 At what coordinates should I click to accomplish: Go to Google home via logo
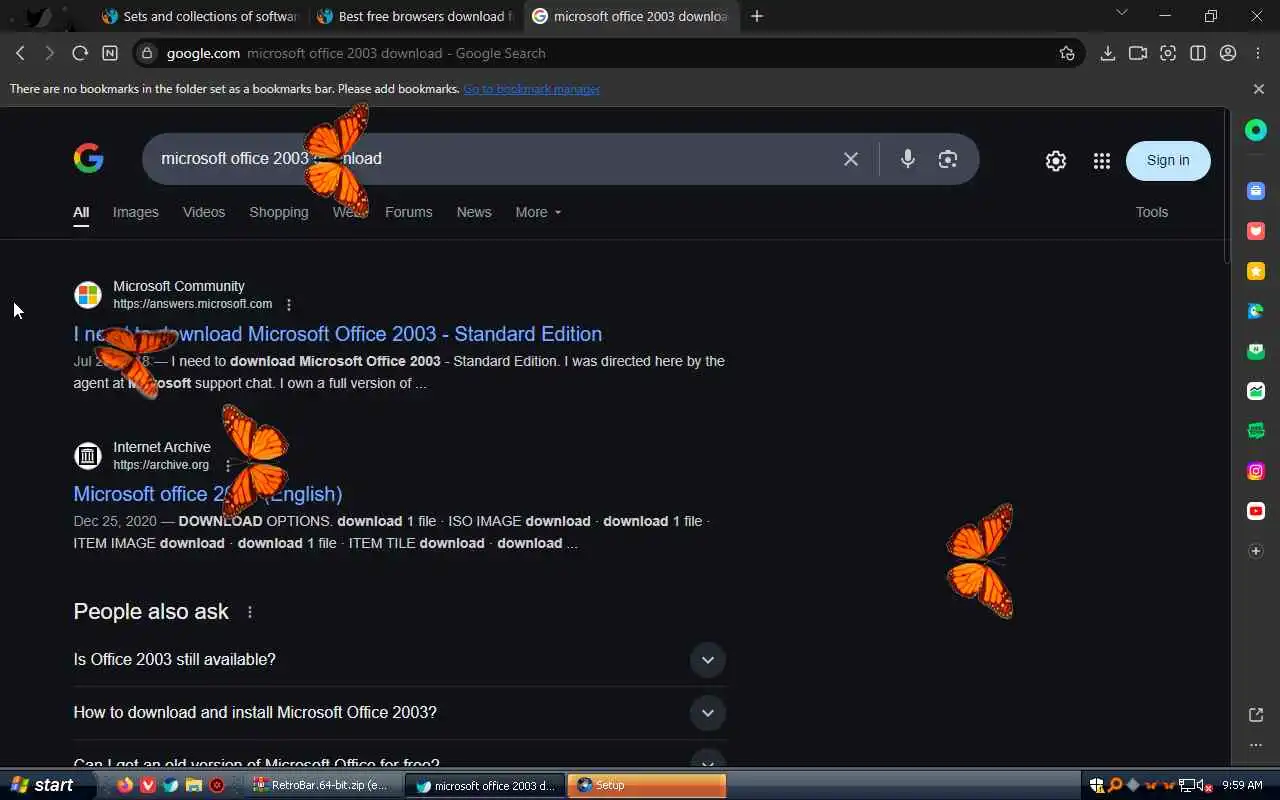tap(89, 158)
